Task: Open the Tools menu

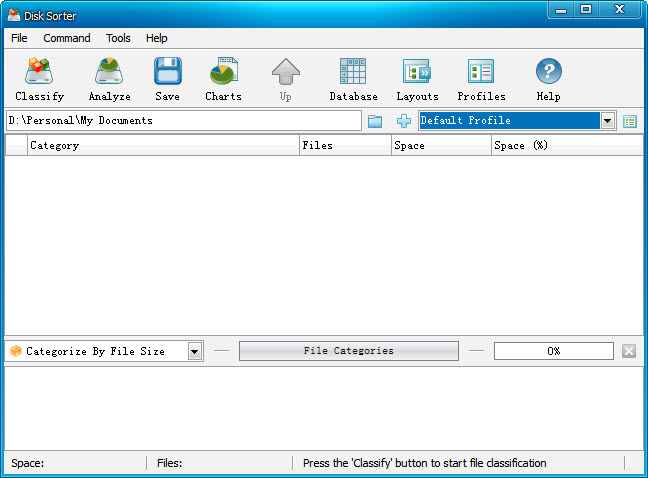Action: coord(118,38)
